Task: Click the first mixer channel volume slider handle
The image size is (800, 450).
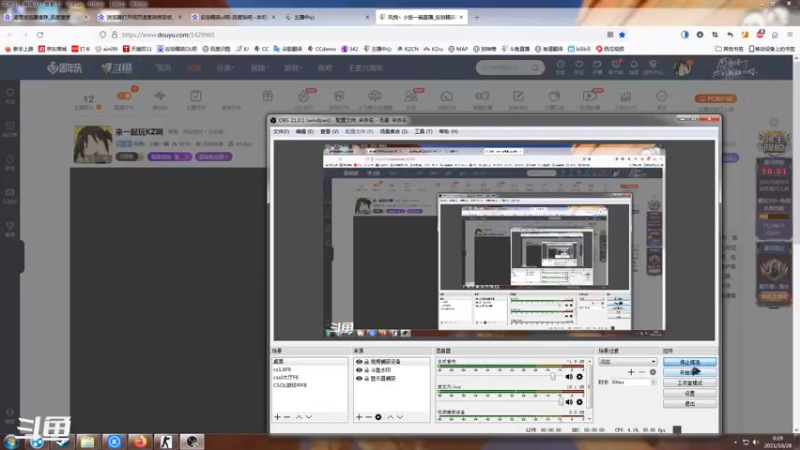Action: coord(553,377)
